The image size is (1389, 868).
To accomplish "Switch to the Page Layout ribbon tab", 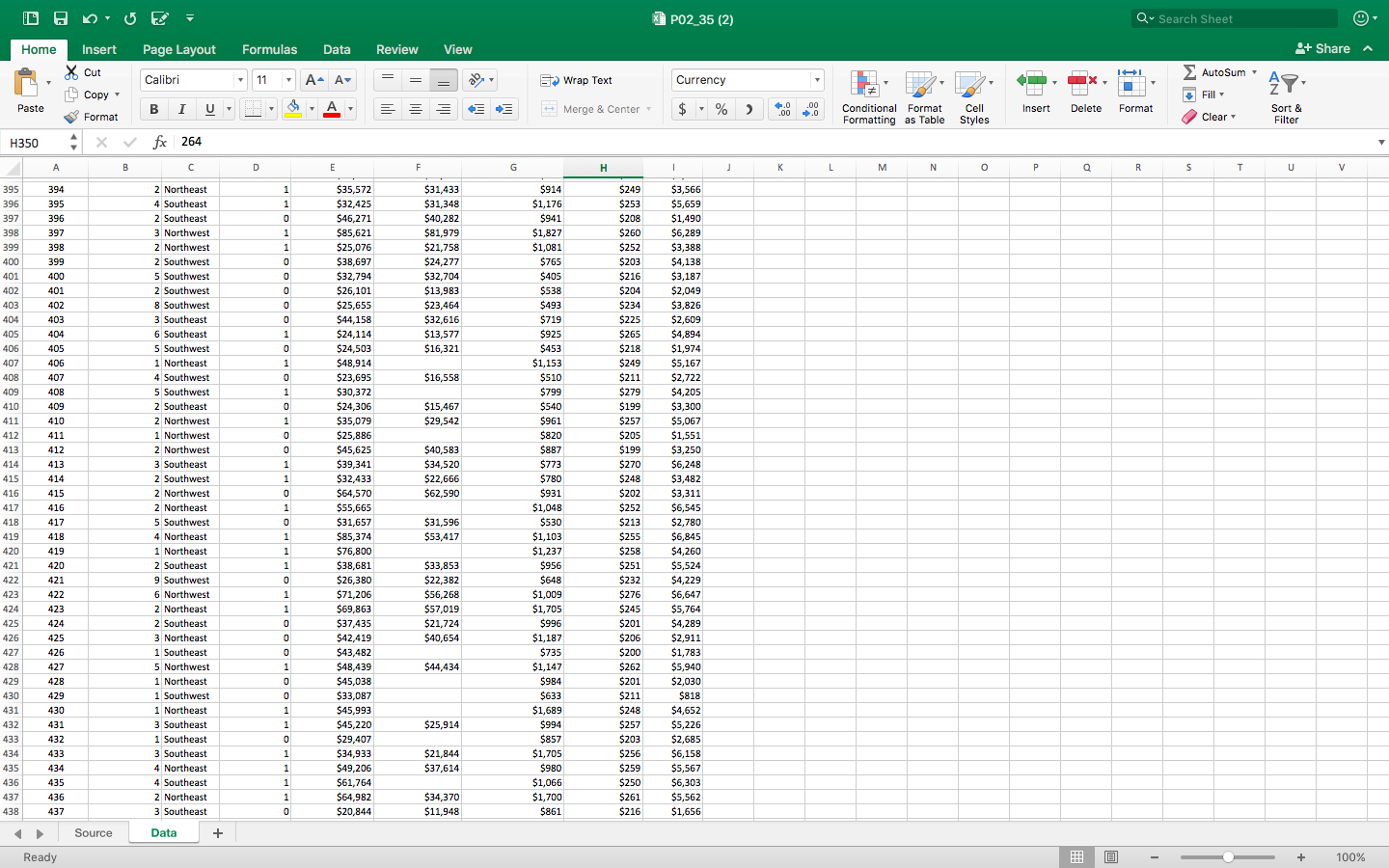I will click(x=179, y=49).
